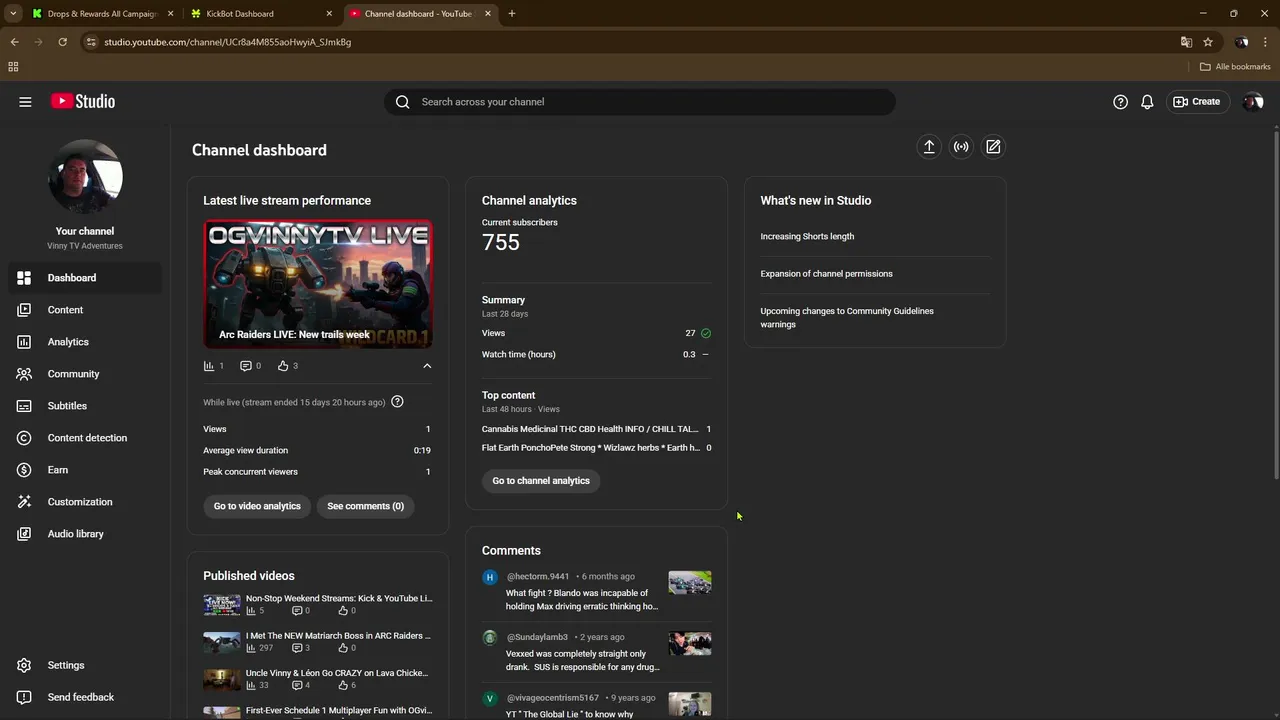Image resolution: width=1280 pixels, height=720 pixels.
Task: Open Flat Earth PonchoPete top content row
Action: (x=597, y=448)
